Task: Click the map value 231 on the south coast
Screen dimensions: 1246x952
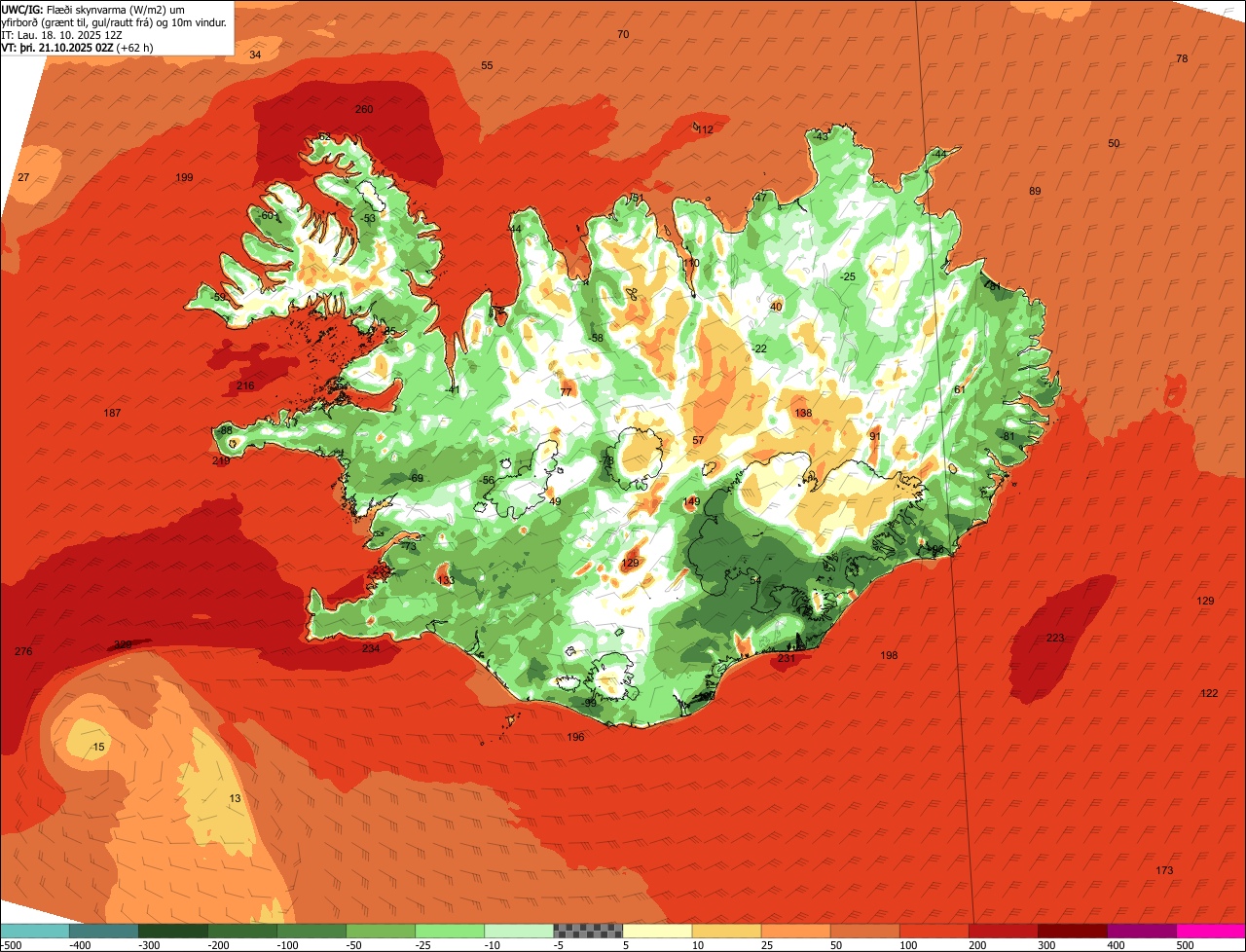Action: 788,659
